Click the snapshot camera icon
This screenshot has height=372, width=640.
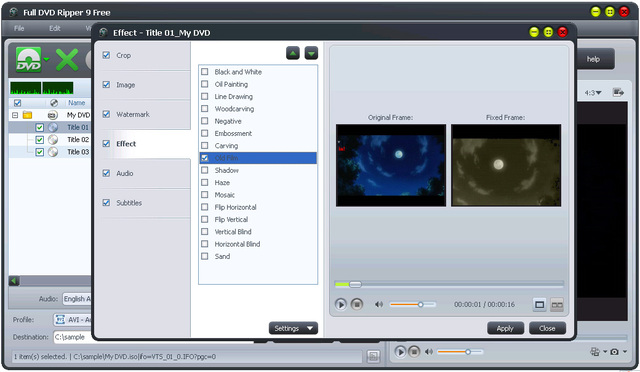pos(614,352)
